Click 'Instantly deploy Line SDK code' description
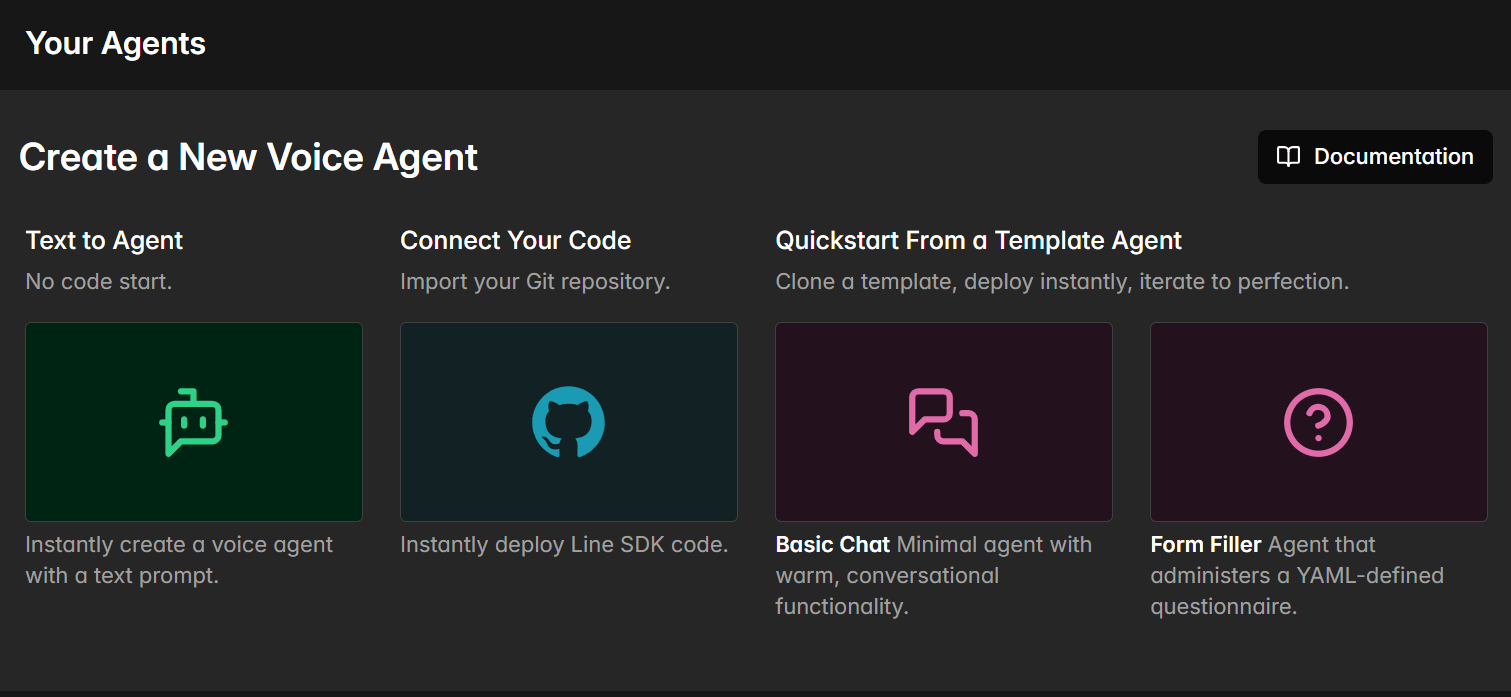 pyautogui.click(x=563, y=545)
